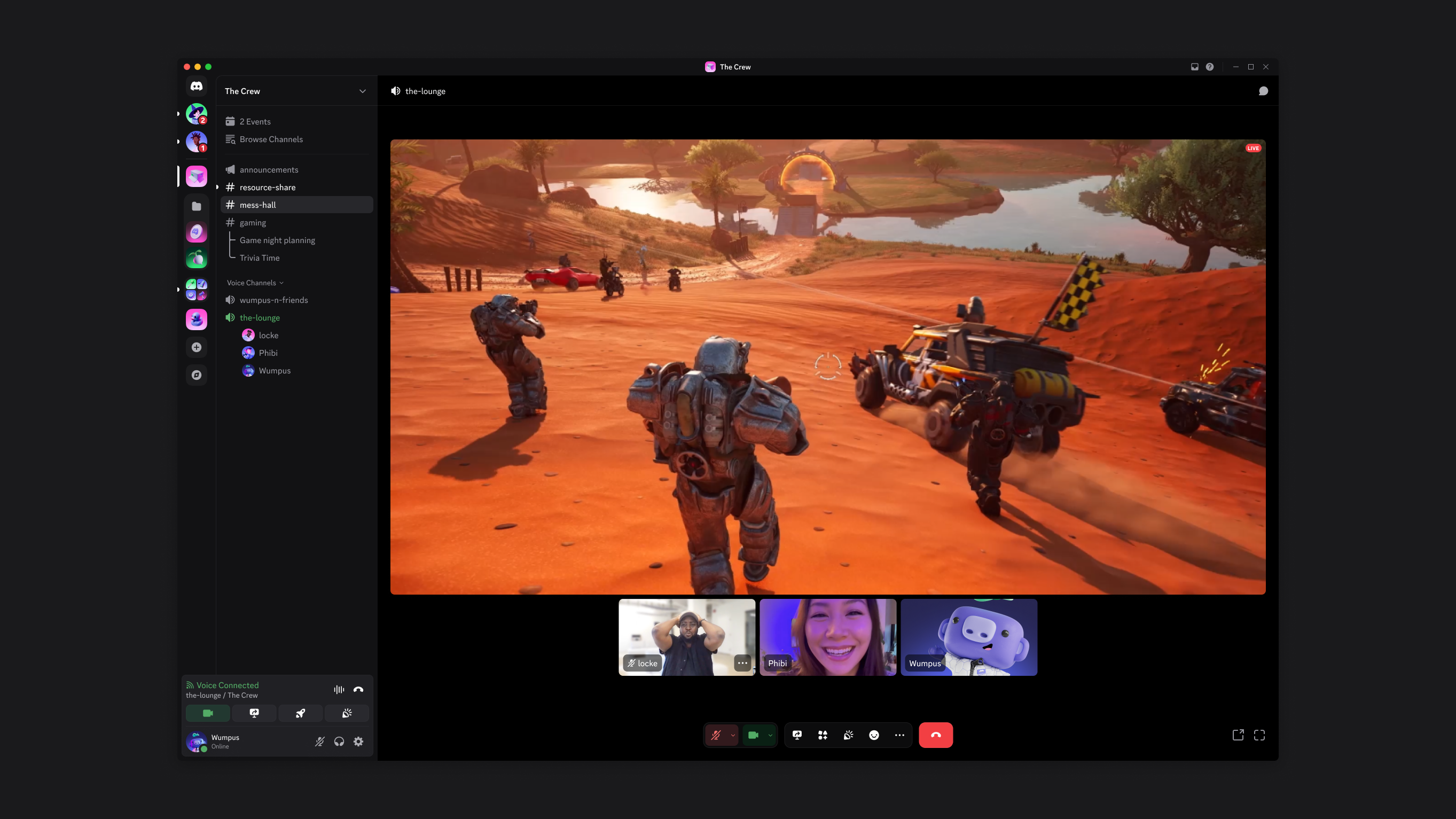Open the soundboard icon in call controls
Image resolution: width=1456 pixels, height=819 pixels.
[x=848, y=735]
